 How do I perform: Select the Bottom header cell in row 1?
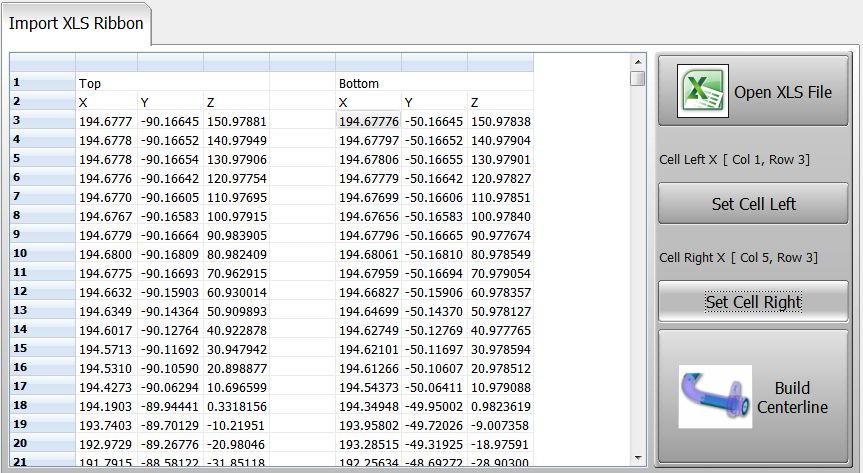pos(368,83)
